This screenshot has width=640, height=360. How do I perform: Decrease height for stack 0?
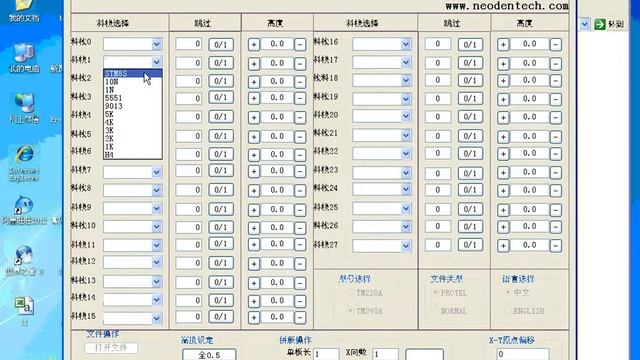coord(300,44)
